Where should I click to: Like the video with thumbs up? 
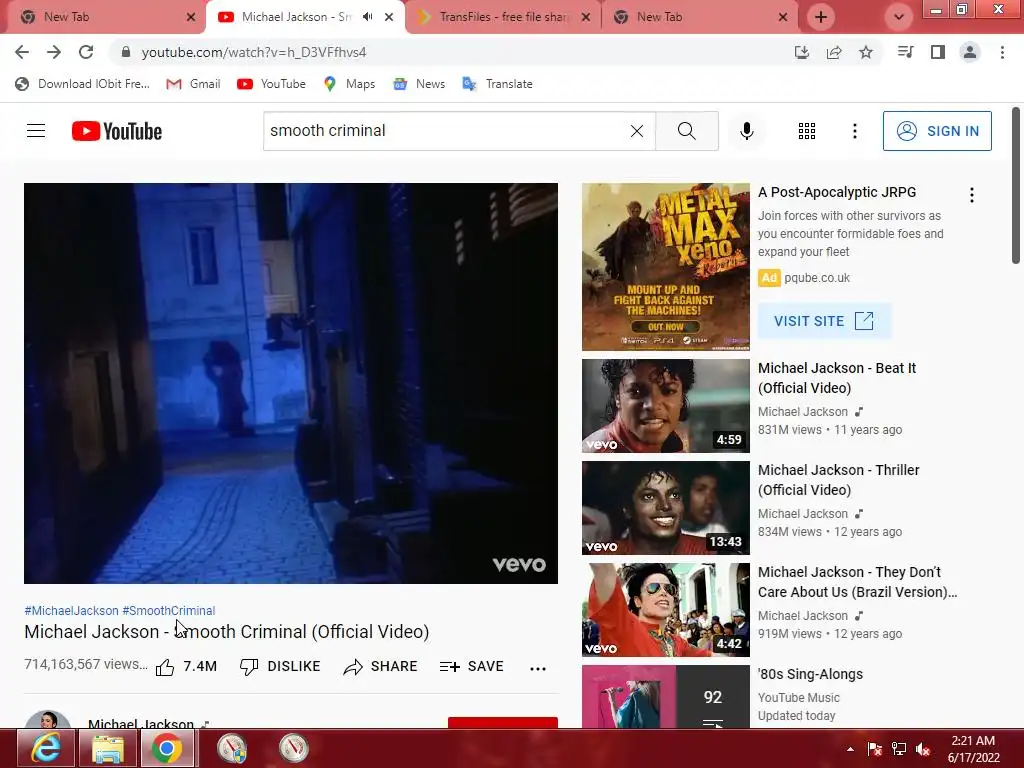(x=186, y=667)
